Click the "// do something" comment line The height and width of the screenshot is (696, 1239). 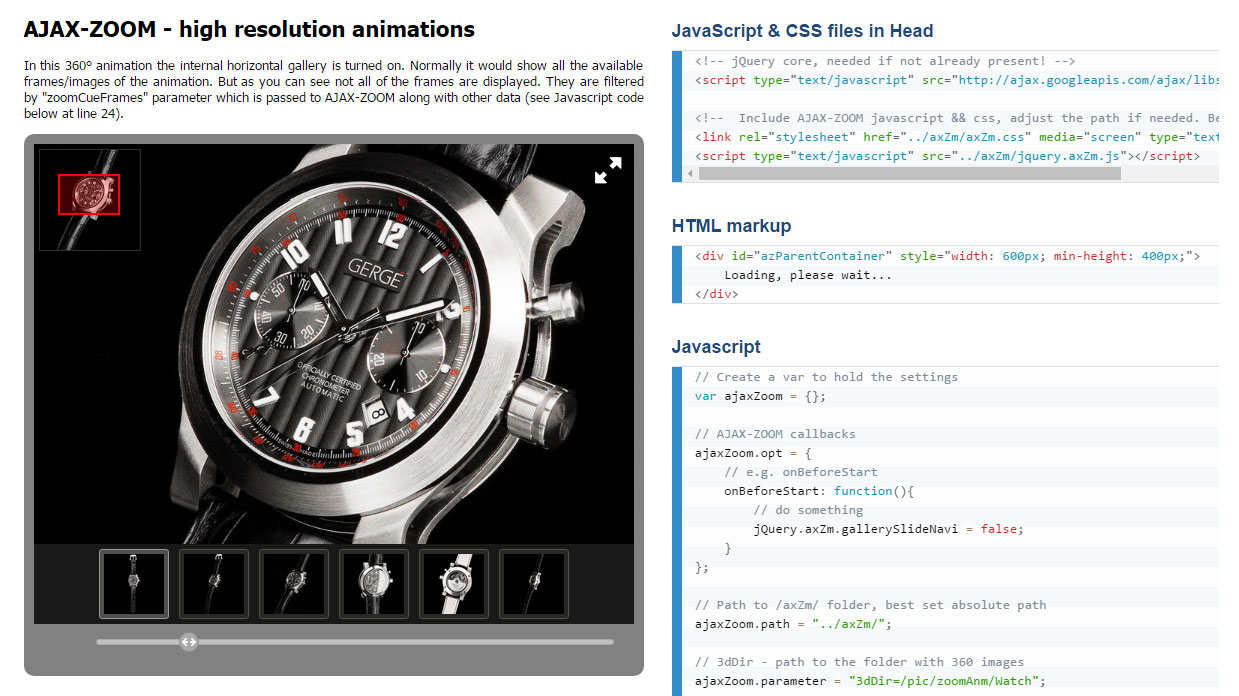pyautogui.click(x=808, y=510)
